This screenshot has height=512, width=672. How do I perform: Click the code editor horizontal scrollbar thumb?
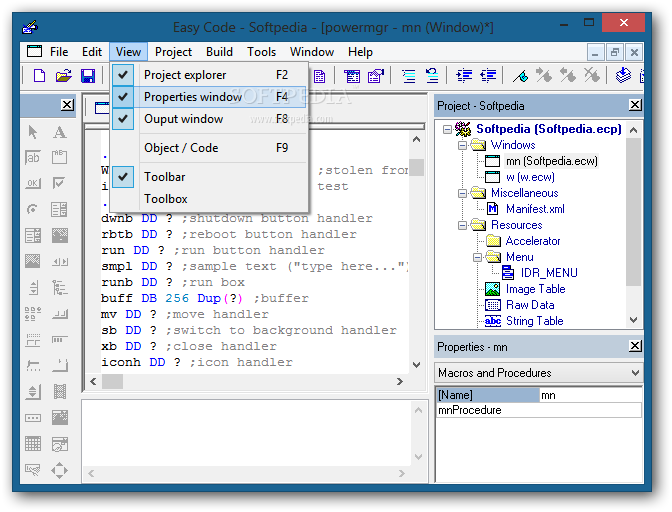click(x=112, y=381)
